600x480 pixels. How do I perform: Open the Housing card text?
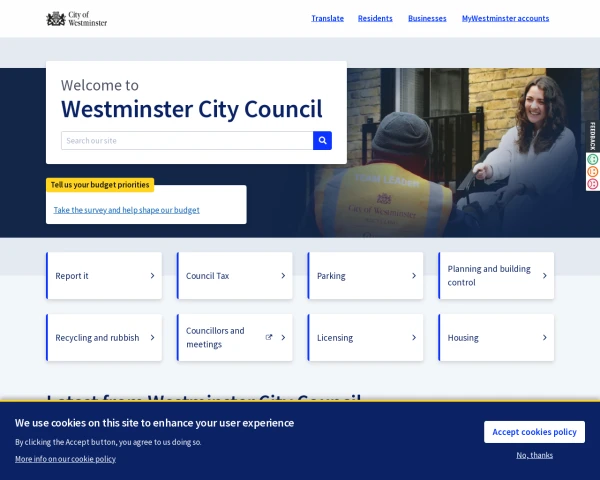[x=463, y=338]
